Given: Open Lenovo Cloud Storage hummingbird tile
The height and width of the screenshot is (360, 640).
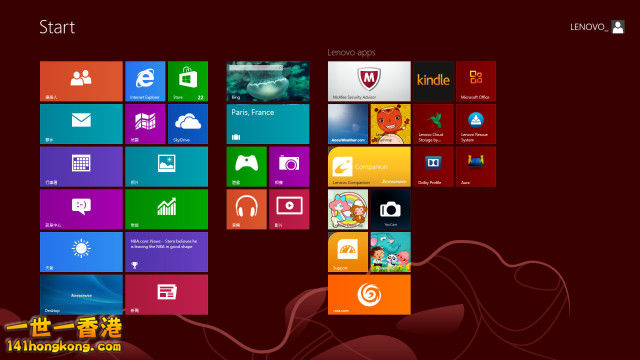Looking at the screenshot, I should [x=433, y=124].
